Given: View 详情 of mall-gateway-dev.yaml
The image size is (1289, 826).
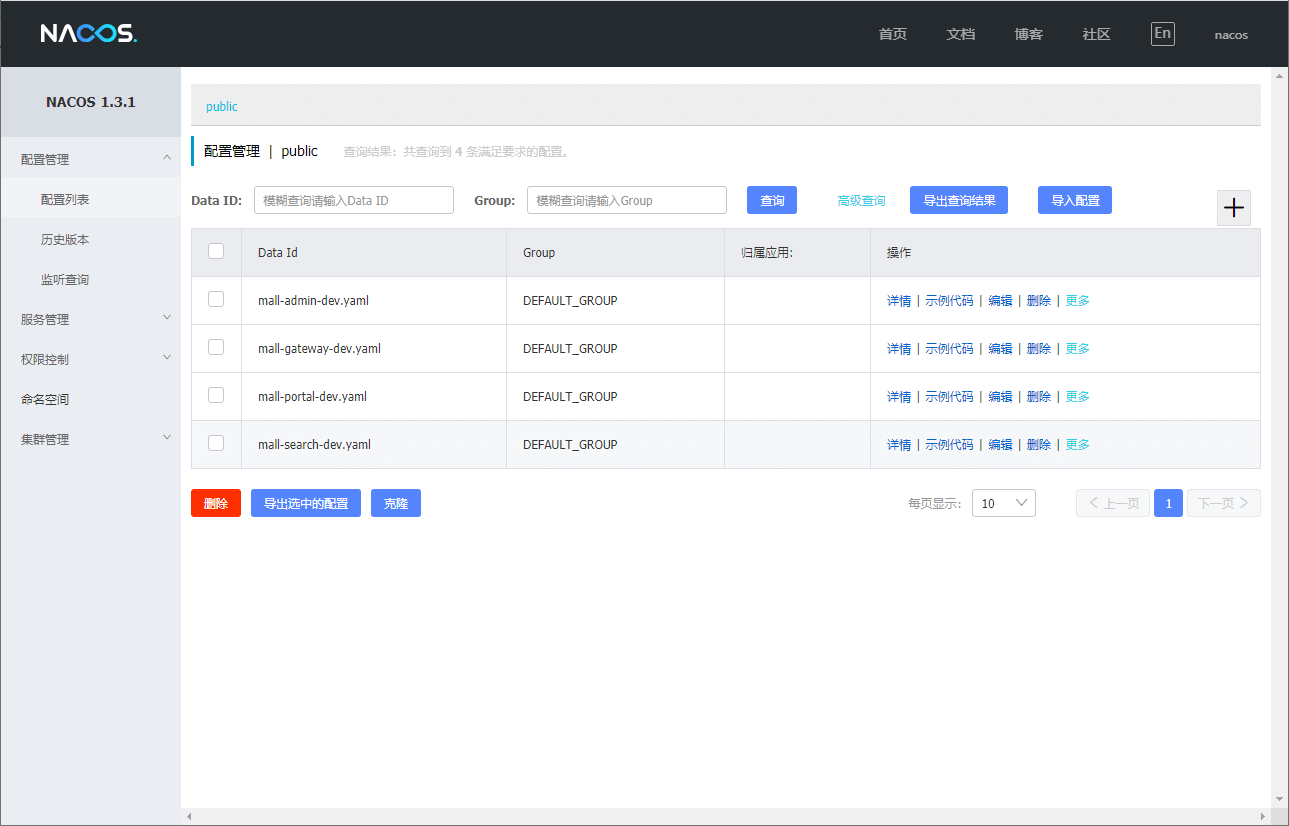Looking at the screenshot, I should (899, 349).
